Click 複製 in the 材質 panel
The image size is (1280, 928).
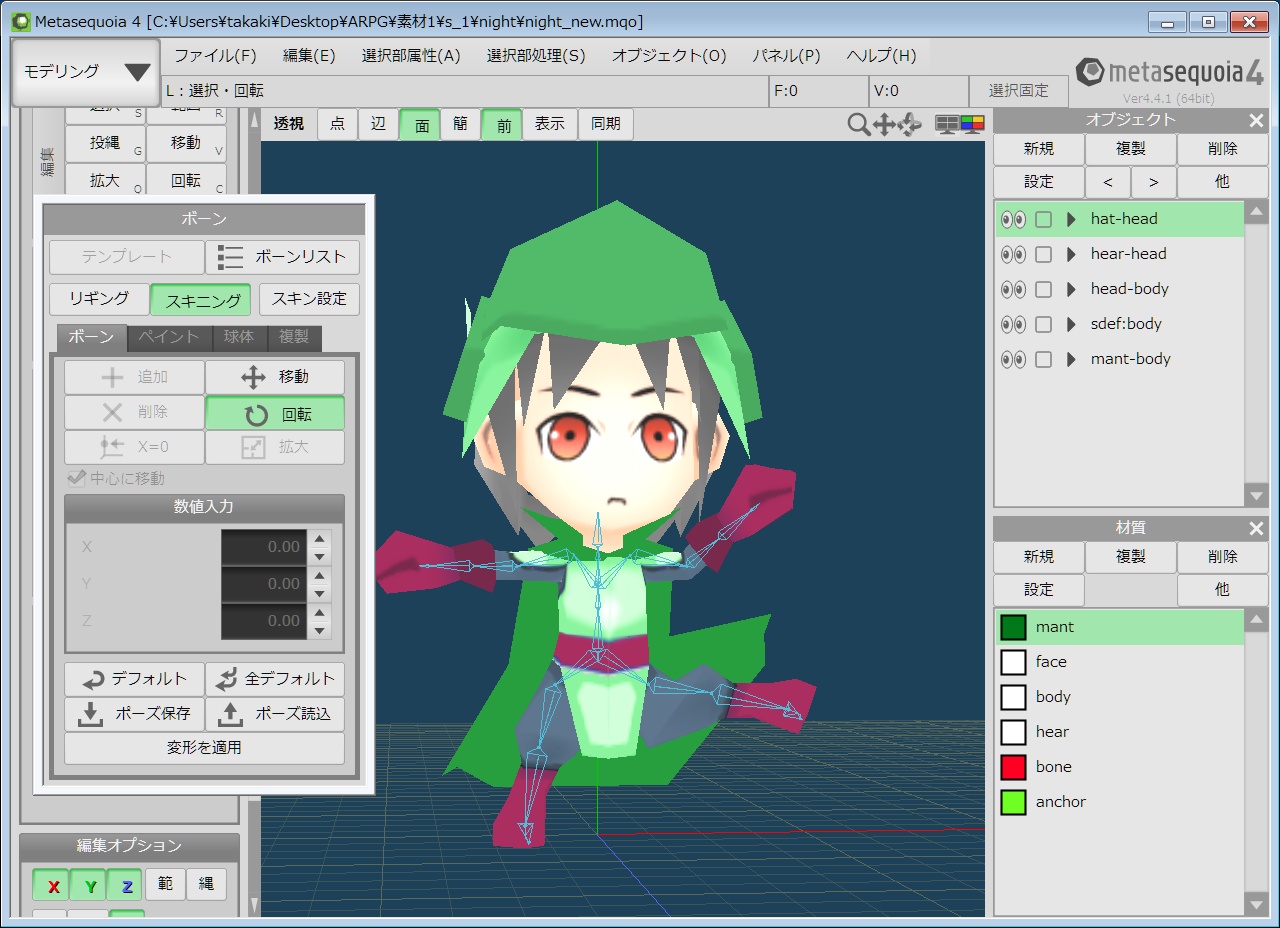tap(1131, 557)
